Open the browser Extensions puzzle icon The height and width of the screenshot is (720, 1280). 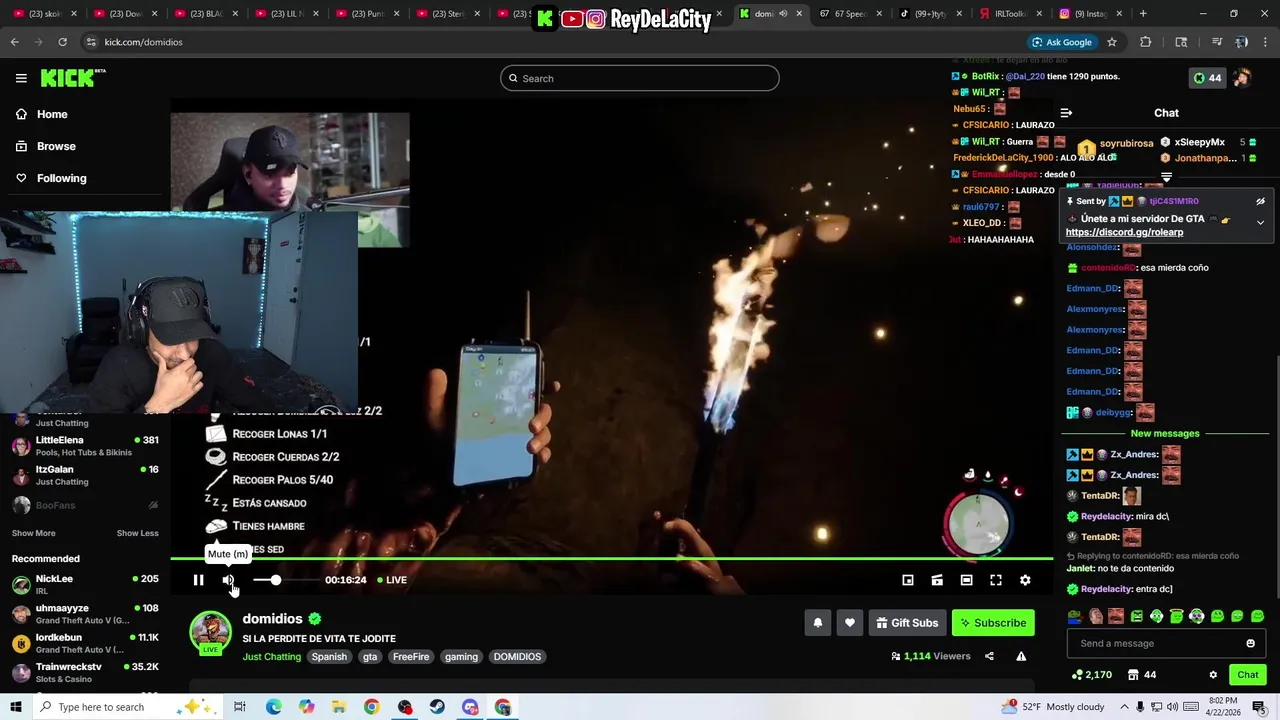tap(1145, 42)
